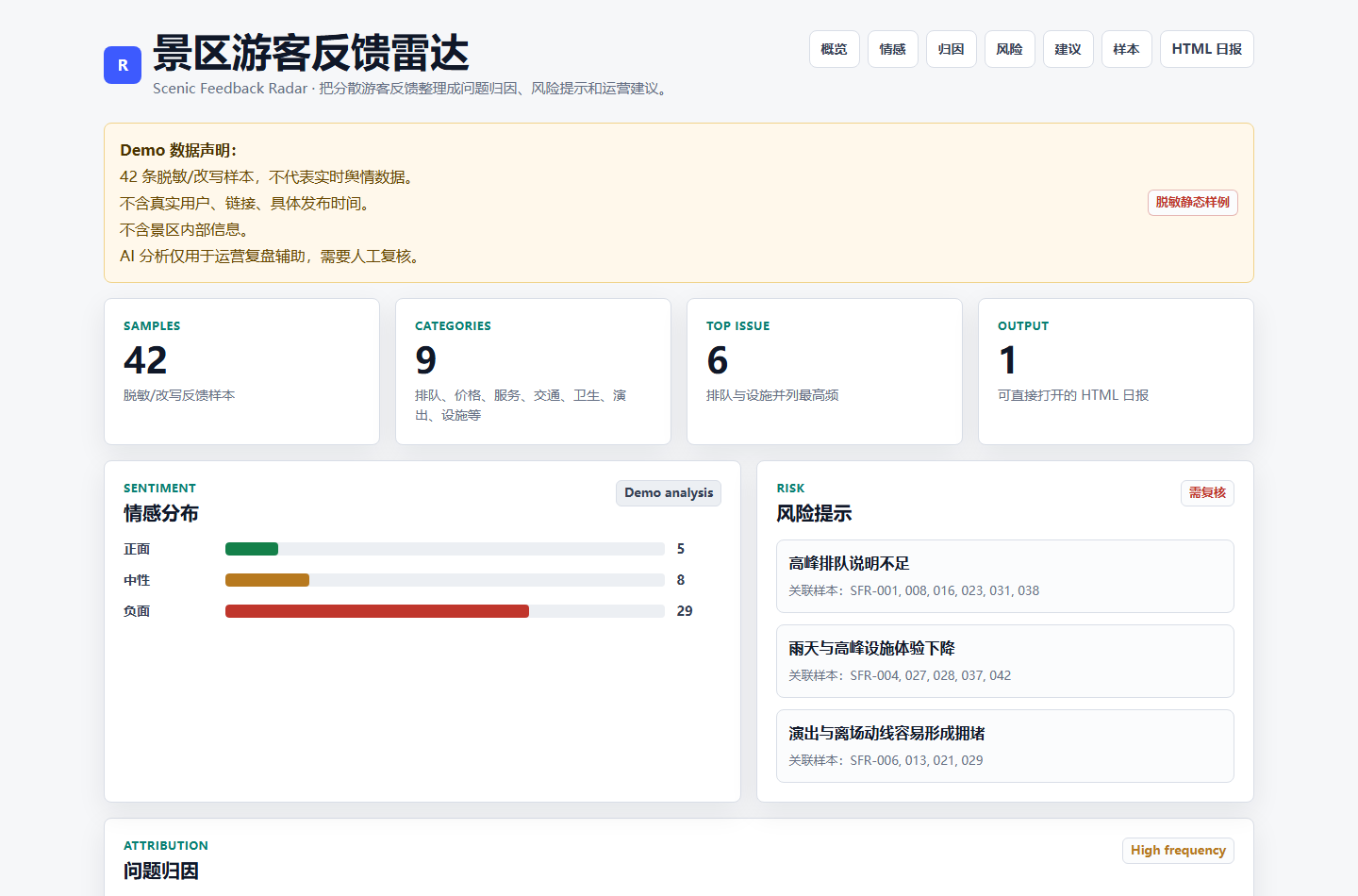The height and width of the screenshot is (896, 1358).
Task: Click the Demo analysis badge
Action: click(669, 493)
